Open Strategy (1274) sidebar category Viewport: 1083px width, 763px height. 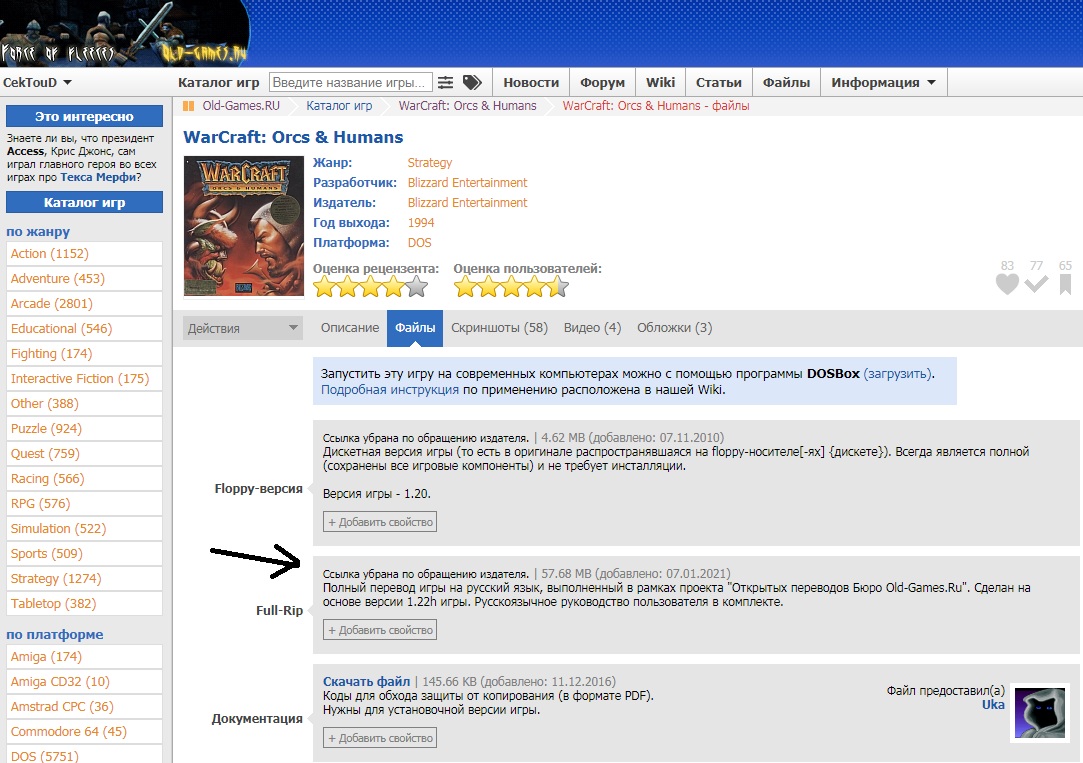click(x=84, y=579)
